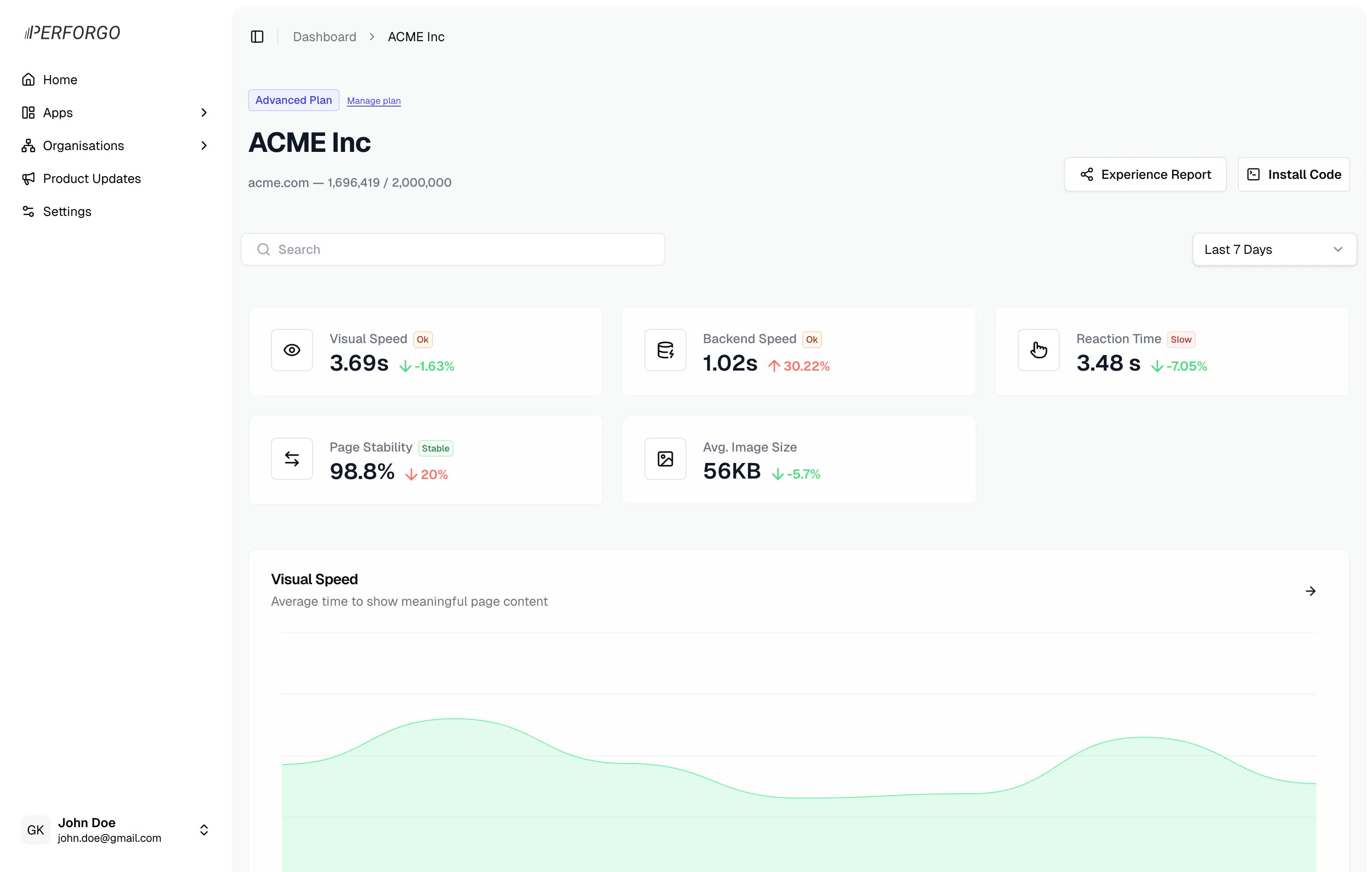This screenshot has width=1372, height=872.
Task: Open the Organisations section icon
Action: [29, 145]
